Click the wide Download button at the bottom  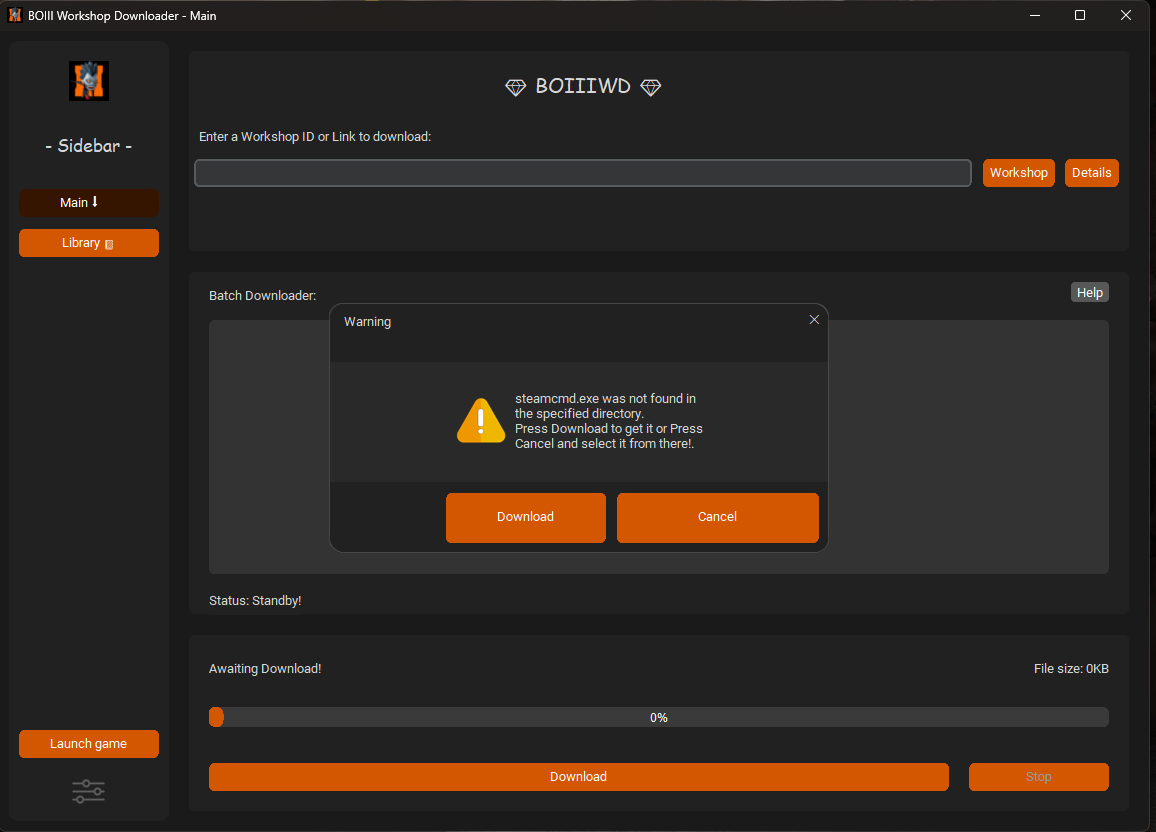pyautogui.click(x=578, y=777)
